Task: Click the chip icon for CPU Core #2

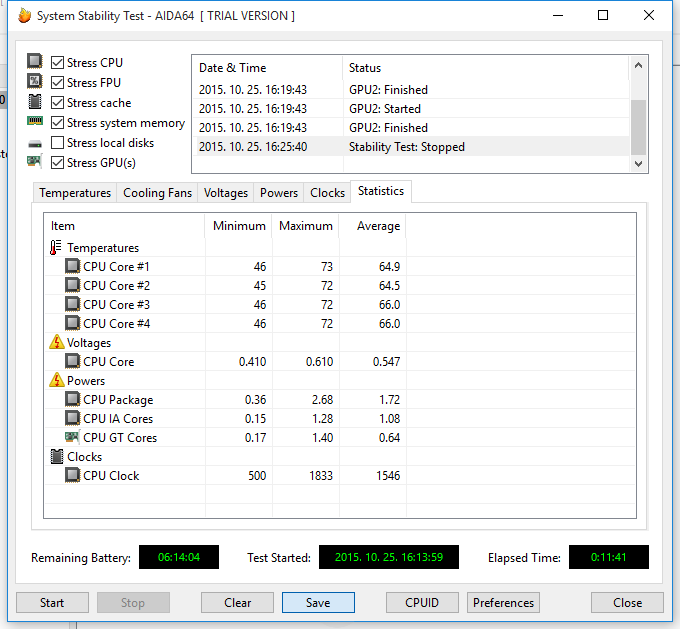Action: (72, 285)
